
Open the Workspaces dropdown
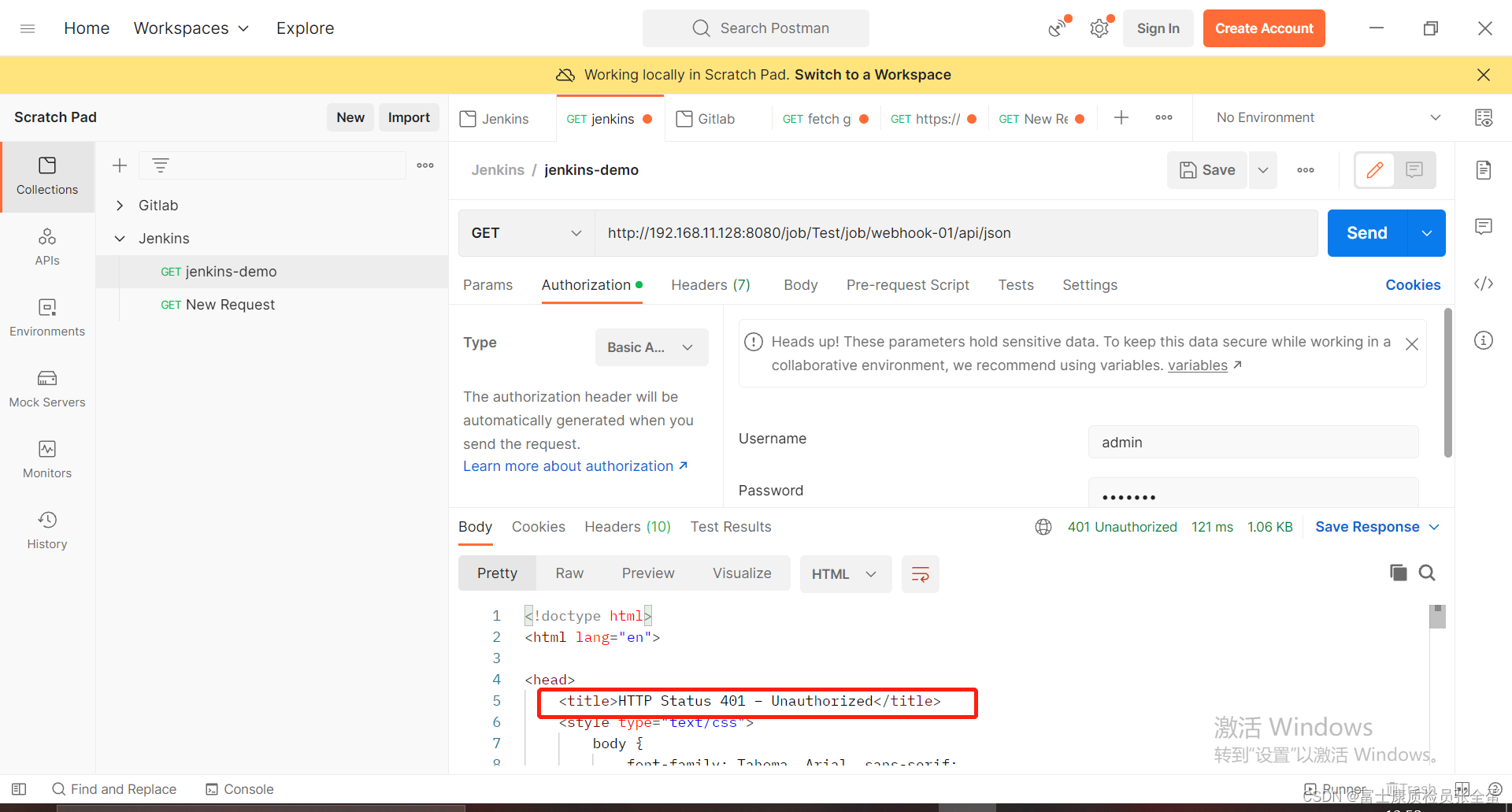(191, 28)
